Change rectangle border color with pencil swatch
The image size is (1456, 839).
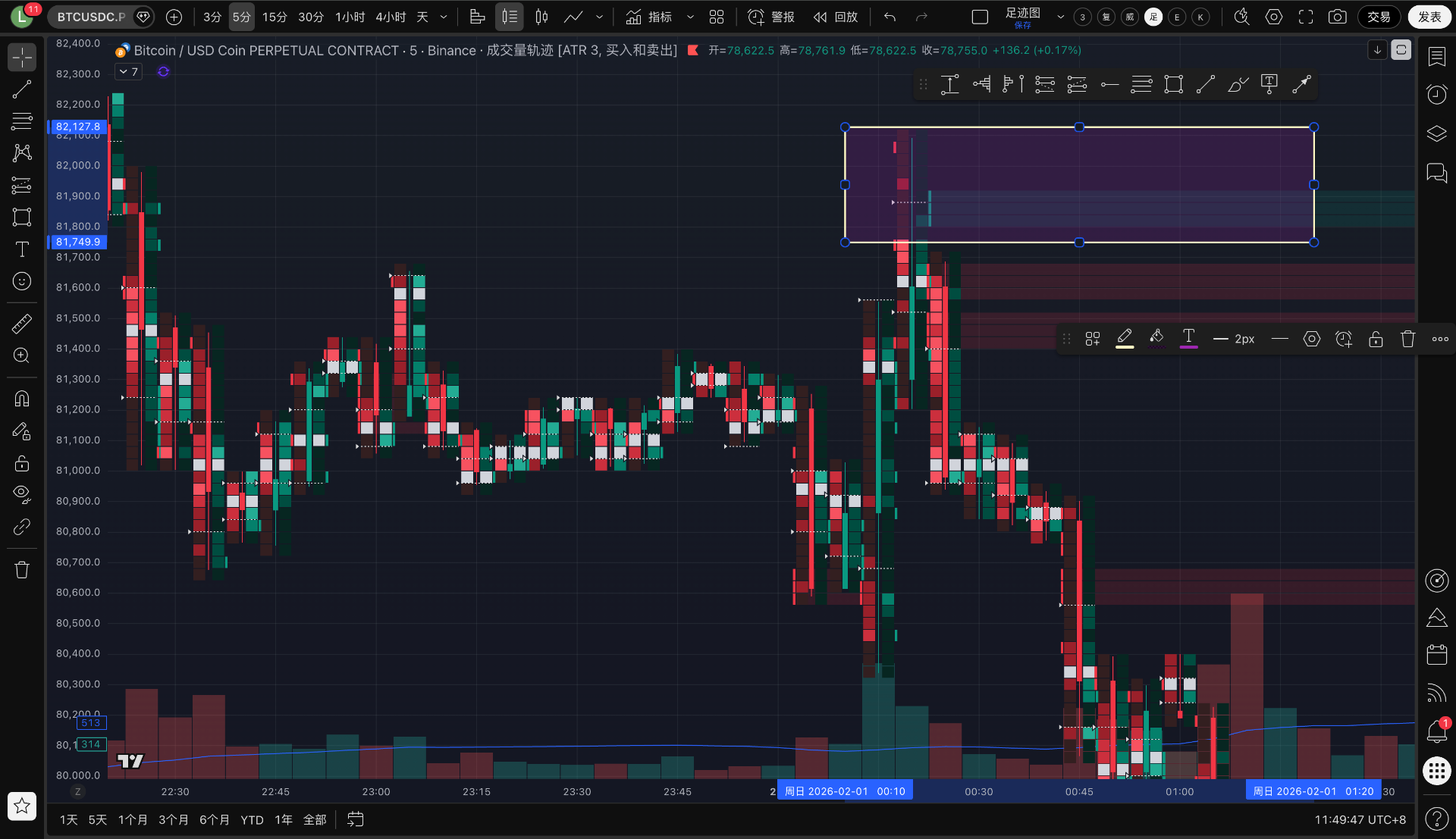point(1125,339)
